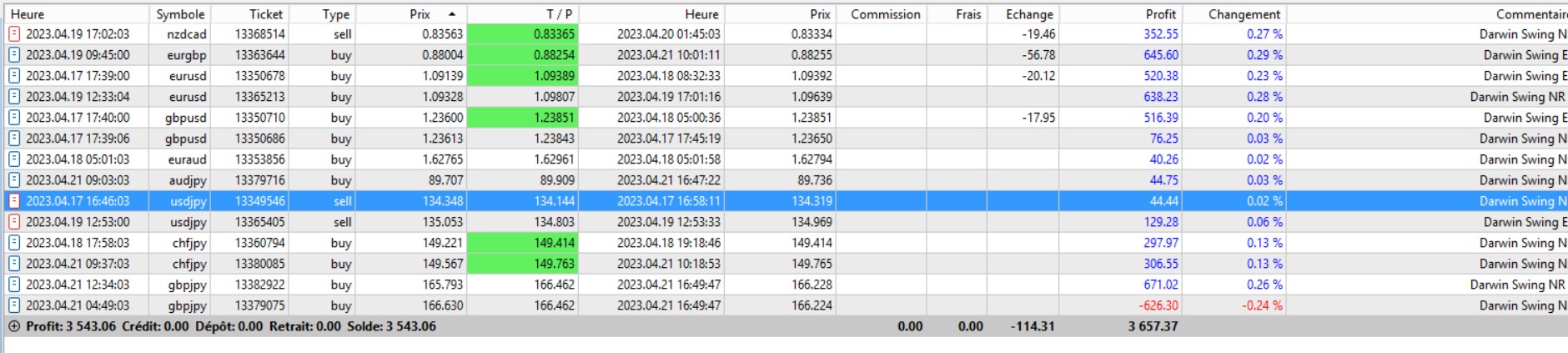This screenshot has height=353, width=1568.
Task: Click the swap value -56.78
Action: click(x=1038, y=55)
